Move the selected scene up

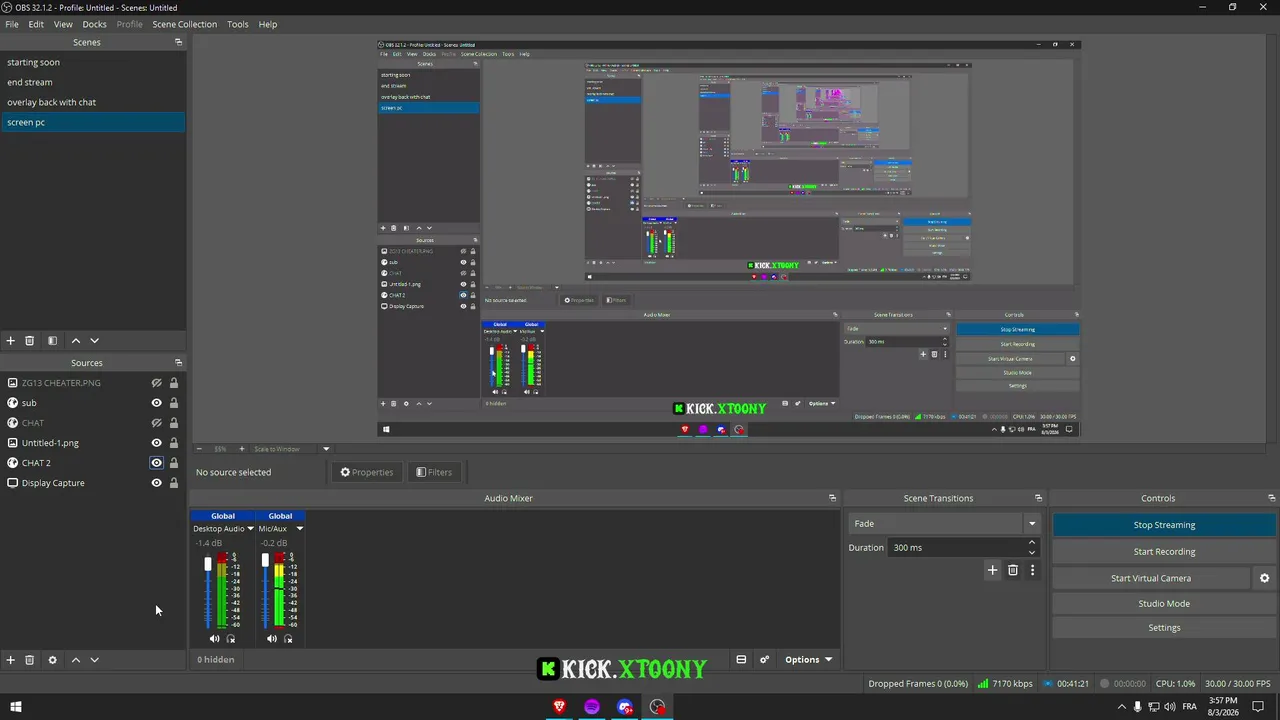pos(75,341)
